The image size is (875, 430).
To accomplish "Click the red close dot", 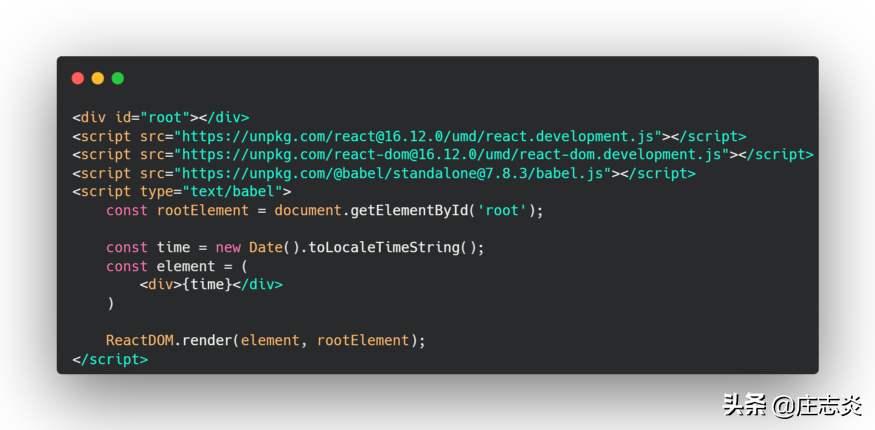I will (78, 78).
